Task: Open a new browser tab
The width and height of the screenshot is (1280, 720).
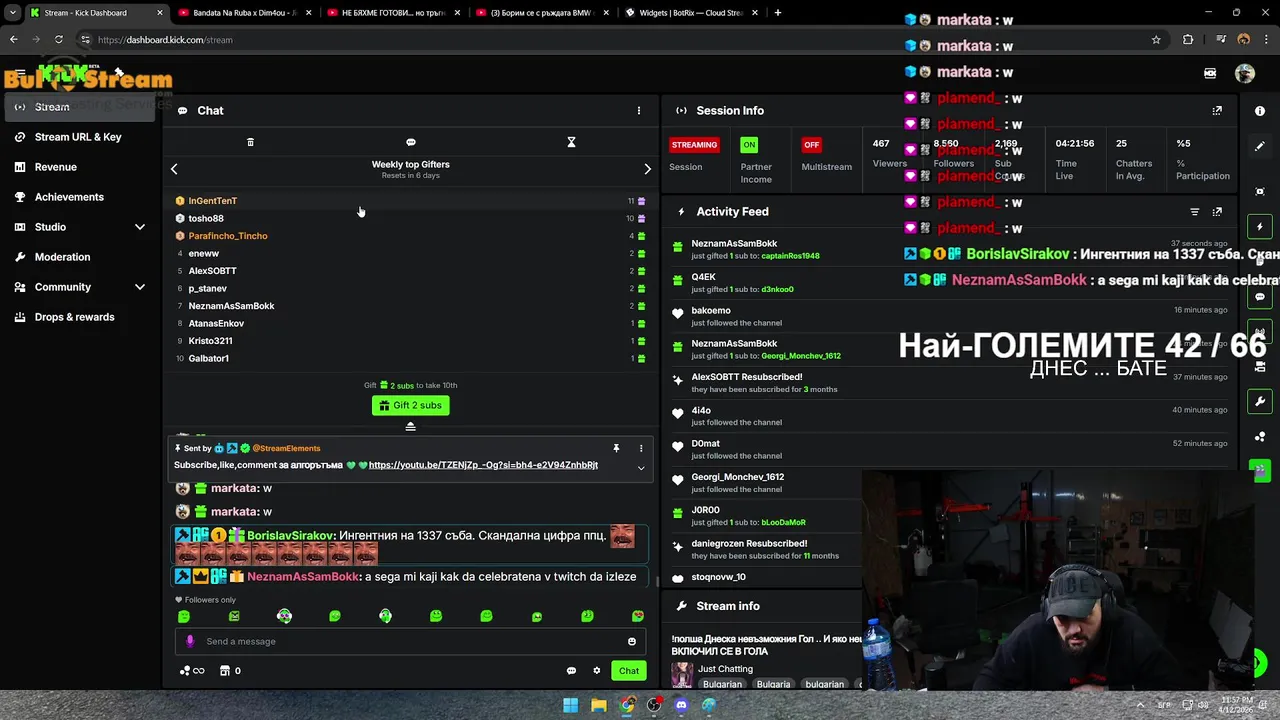Action: click(777, 13)
